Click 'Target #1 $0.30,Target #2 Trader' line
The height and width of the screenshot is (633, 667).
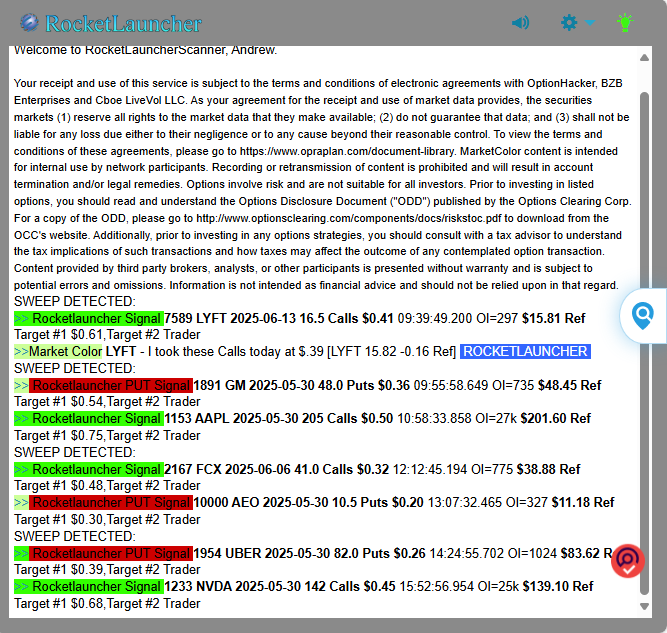107,520
